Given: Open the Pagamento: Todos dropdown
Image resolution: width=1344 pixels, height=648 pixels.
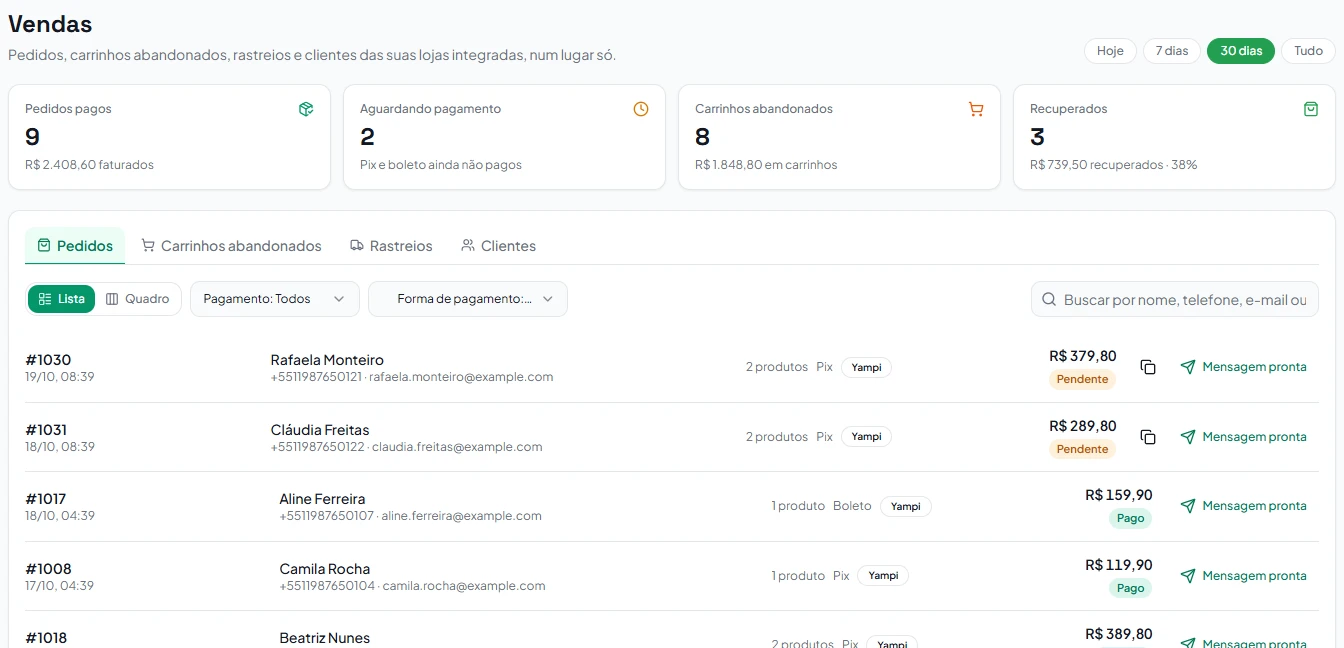Looking at the screenshot, I should click(275, 299).
